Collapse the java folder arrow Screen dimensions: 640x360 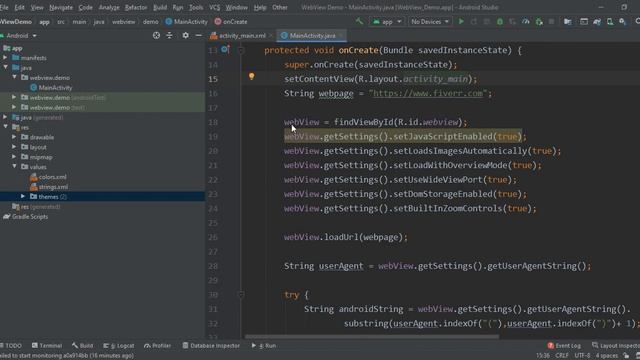[x=5, y=67]
